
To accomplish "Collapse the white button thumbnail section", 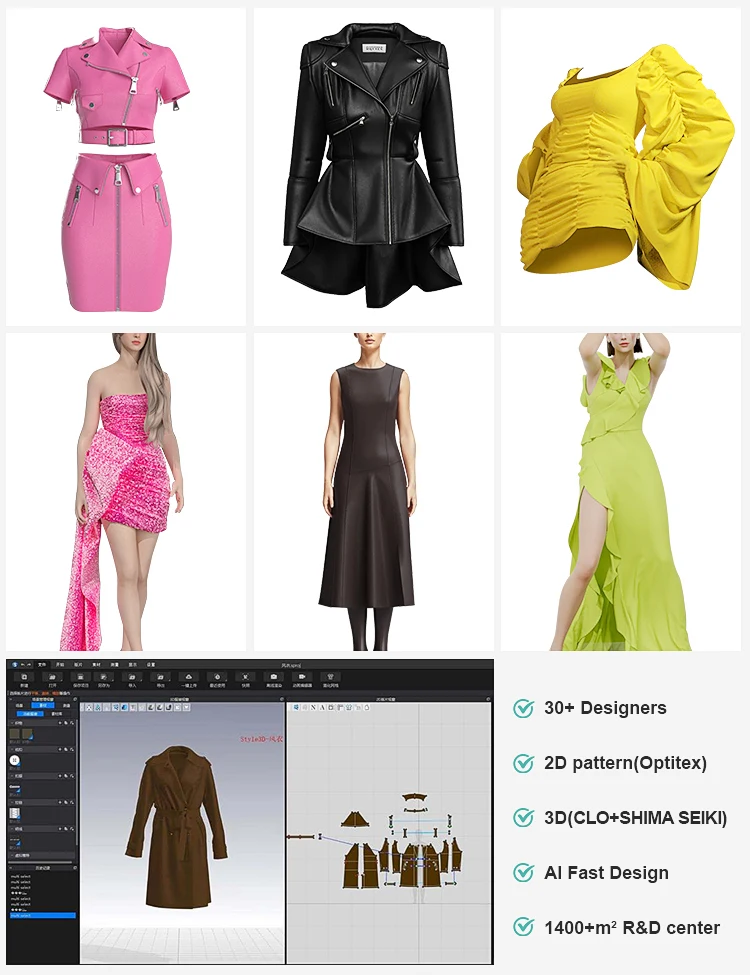I will point(12,749).
